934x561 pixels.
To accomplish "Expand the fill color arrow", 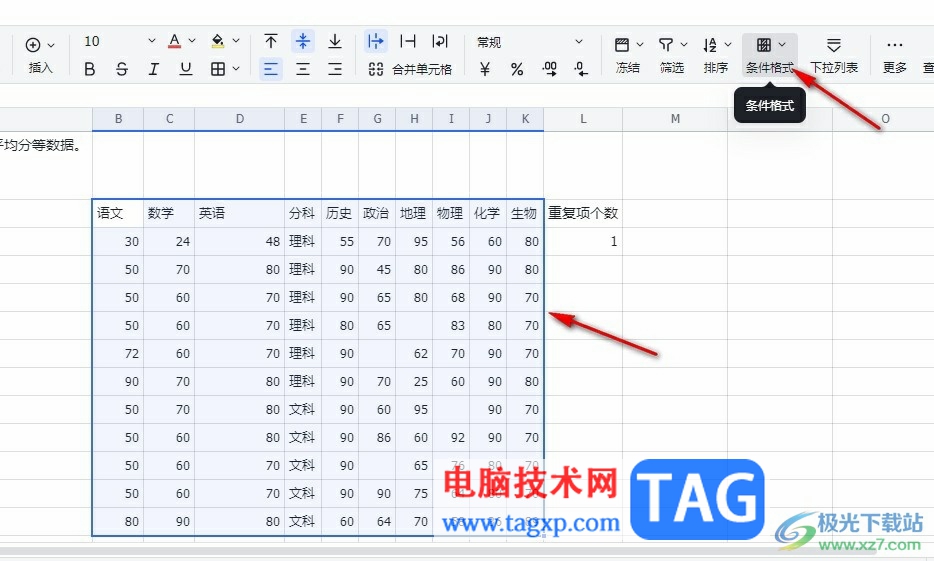I will (x=236, y=41).
